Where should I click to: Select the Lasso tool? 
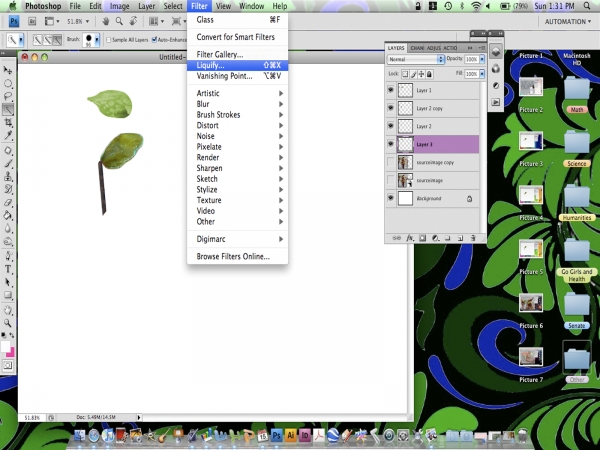pos(8,96)
